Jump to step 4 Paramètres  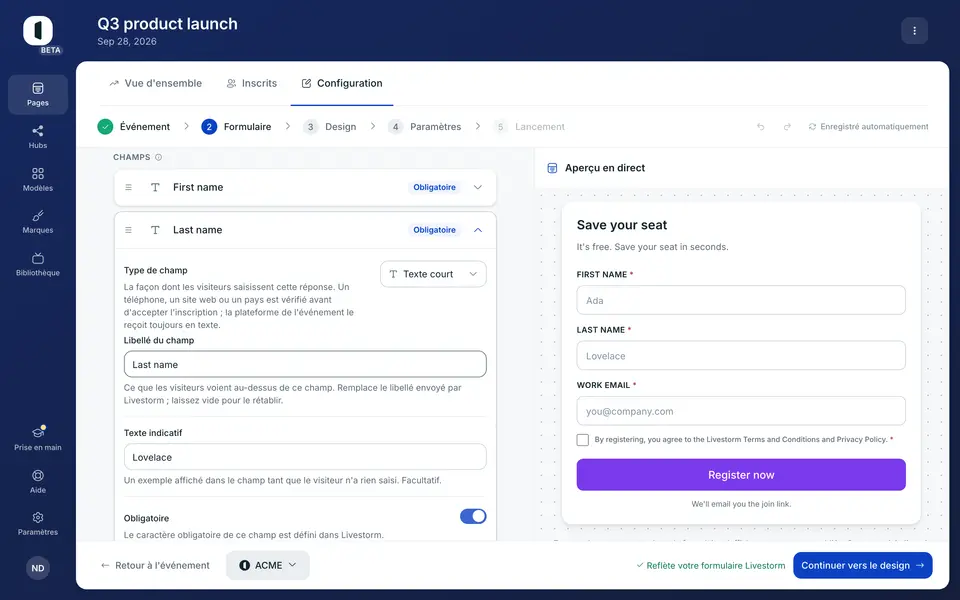424,127
